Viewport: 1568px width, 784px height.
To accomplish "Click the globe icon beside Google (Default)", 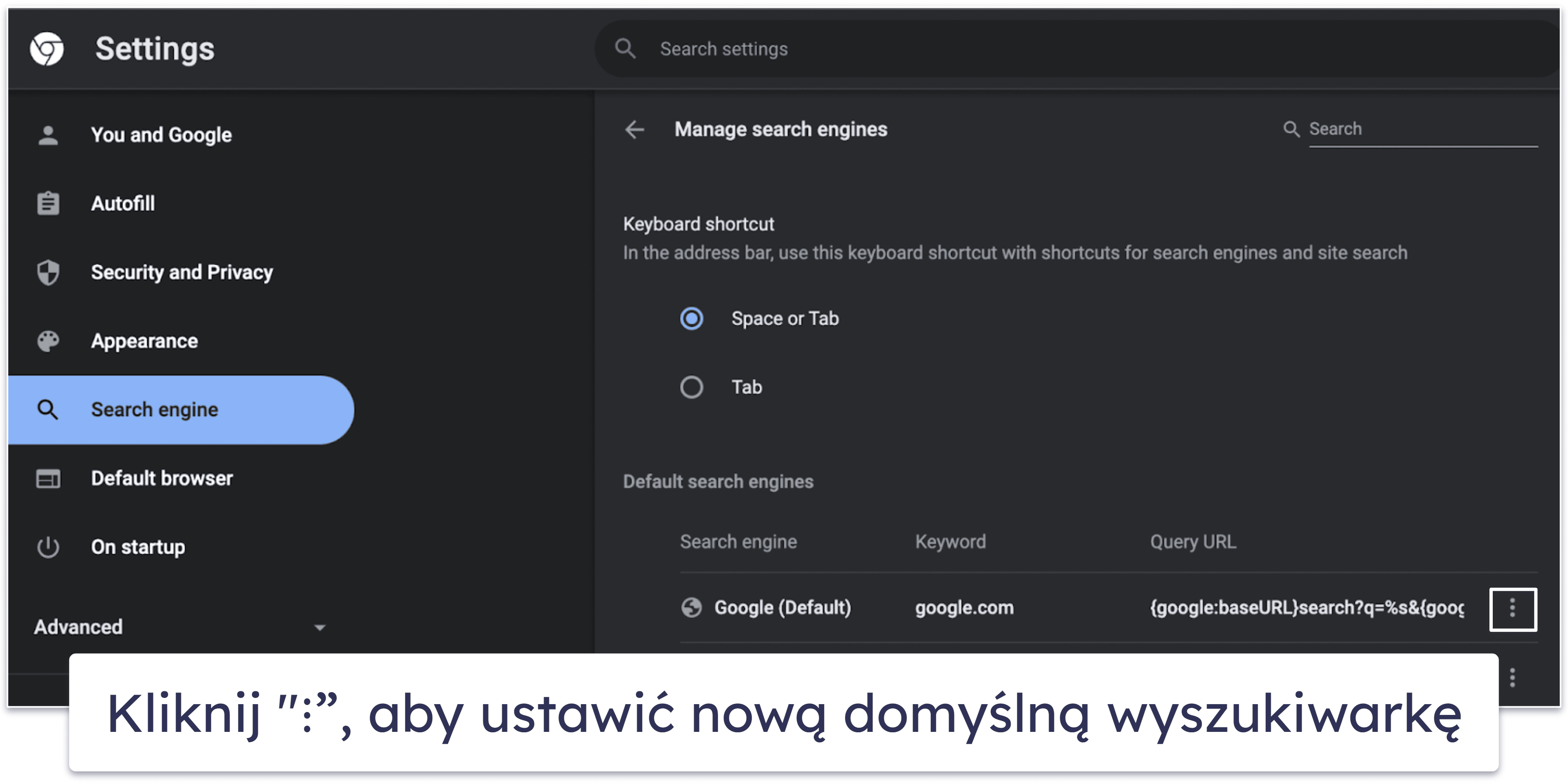I will [x=691, y=608].
